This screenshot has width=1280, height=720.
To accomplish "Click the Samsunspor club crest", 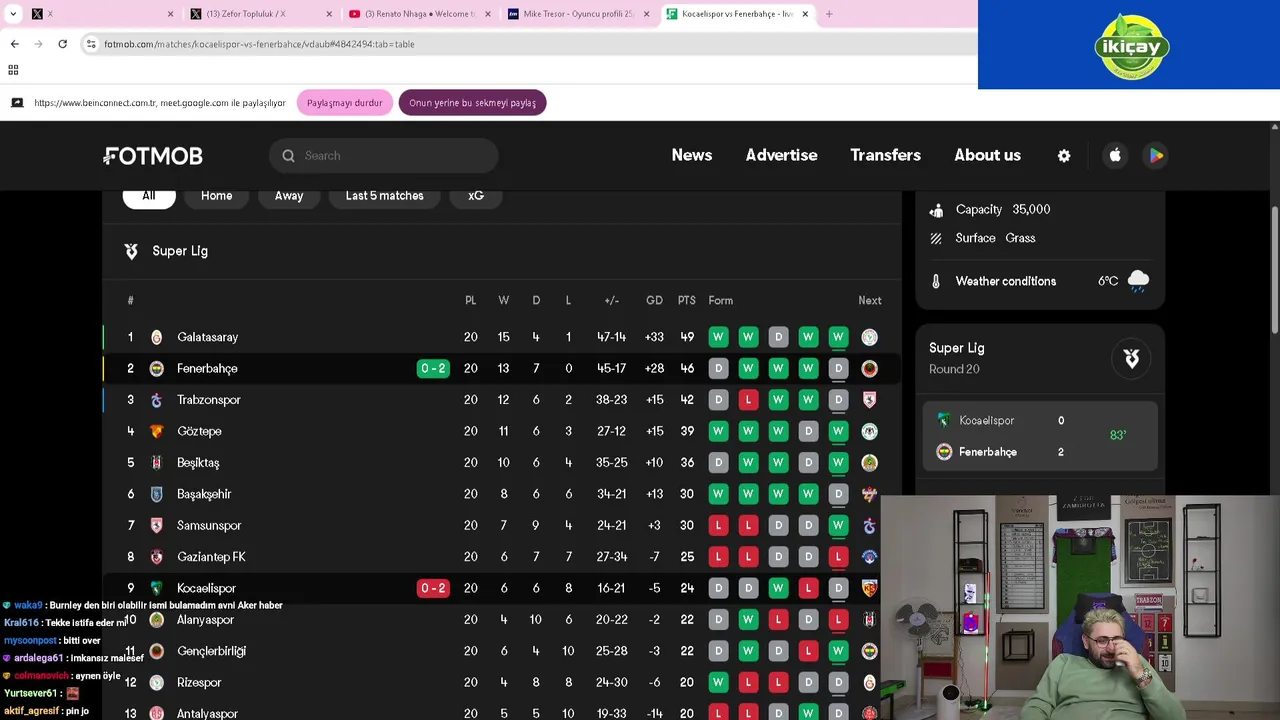I will click(156, 526).
